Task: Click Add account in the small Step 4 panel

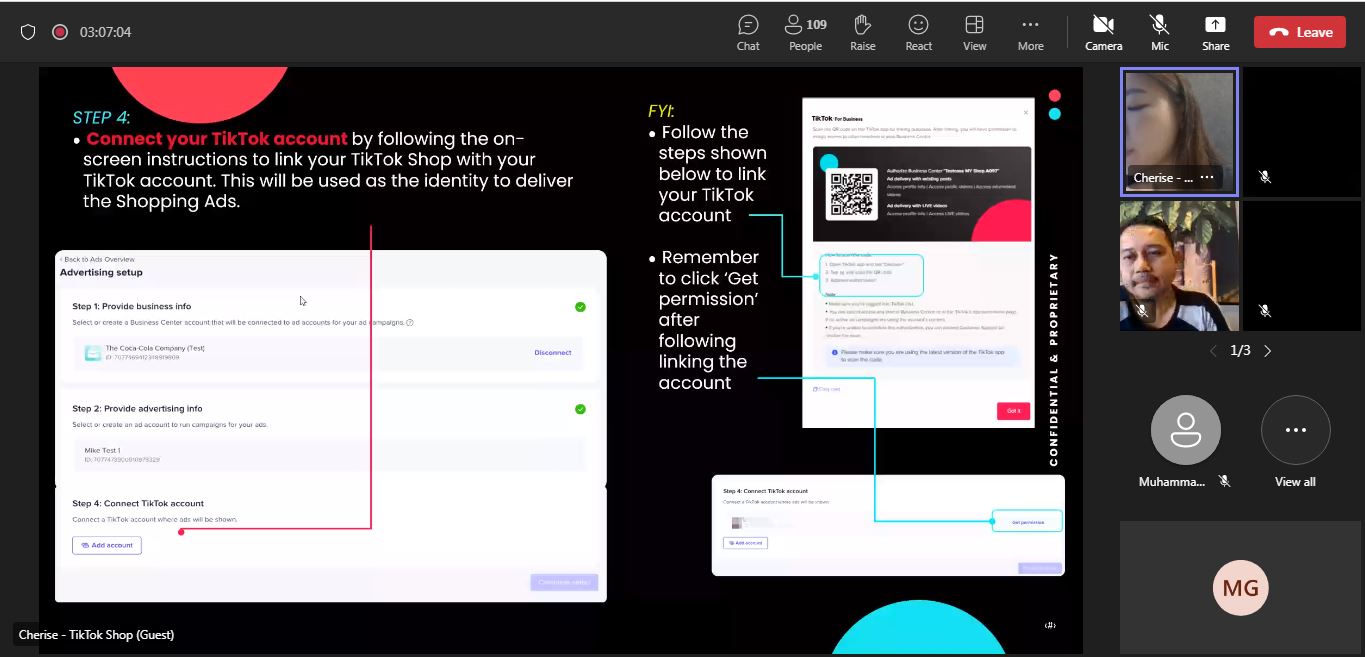Action: (745, 543)
